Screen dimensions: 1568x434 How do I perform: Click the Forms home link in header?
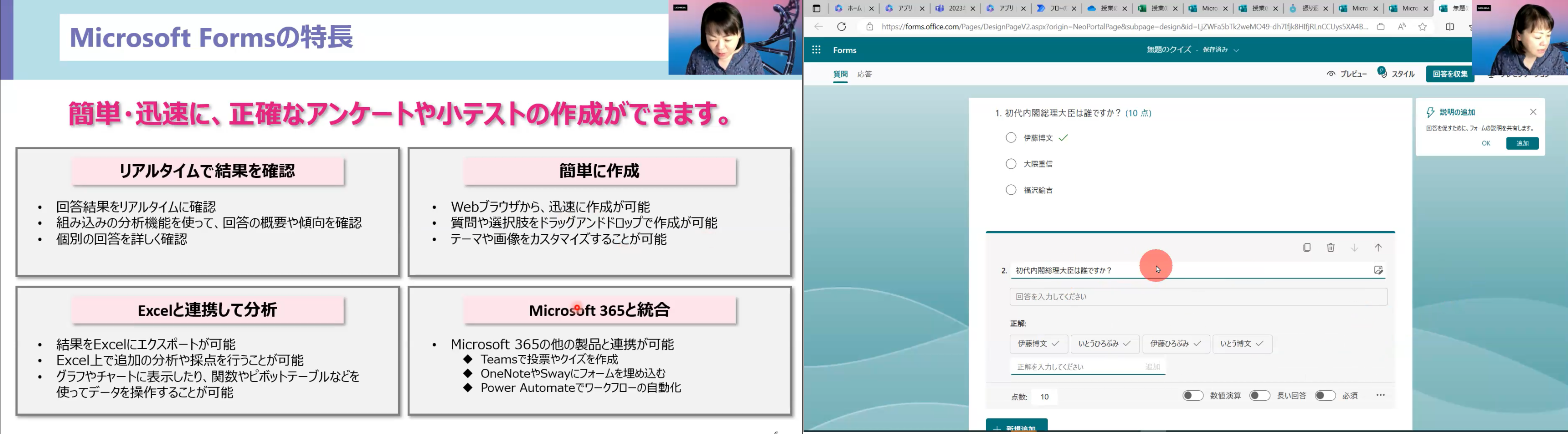(845, 50)
